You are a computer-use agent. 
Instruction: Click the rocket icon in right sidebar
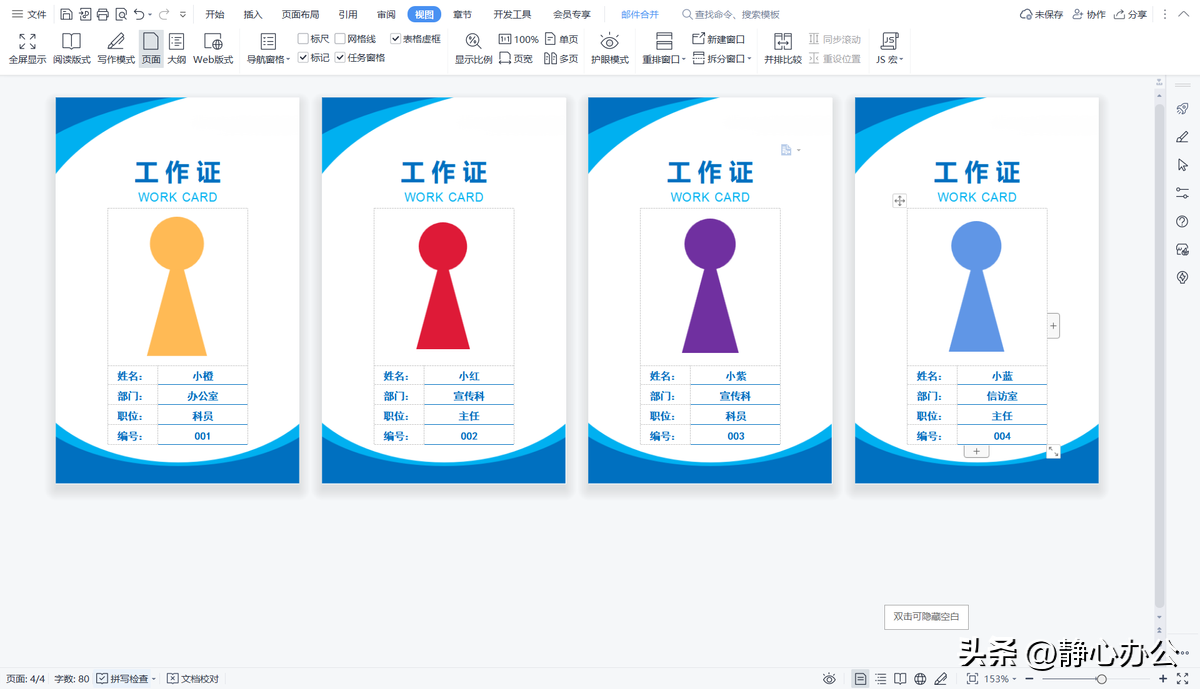coord(1182,109)
